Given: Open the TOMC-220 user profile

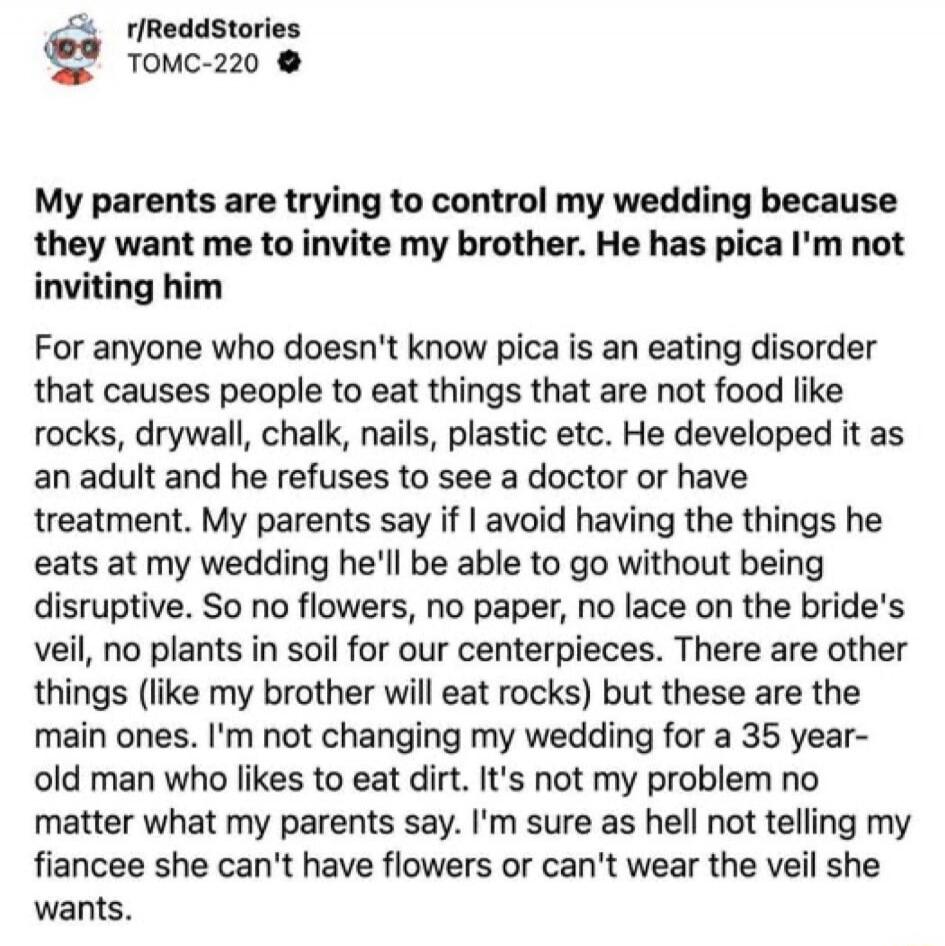Looking at the screenshot, I should click(193, 64).
